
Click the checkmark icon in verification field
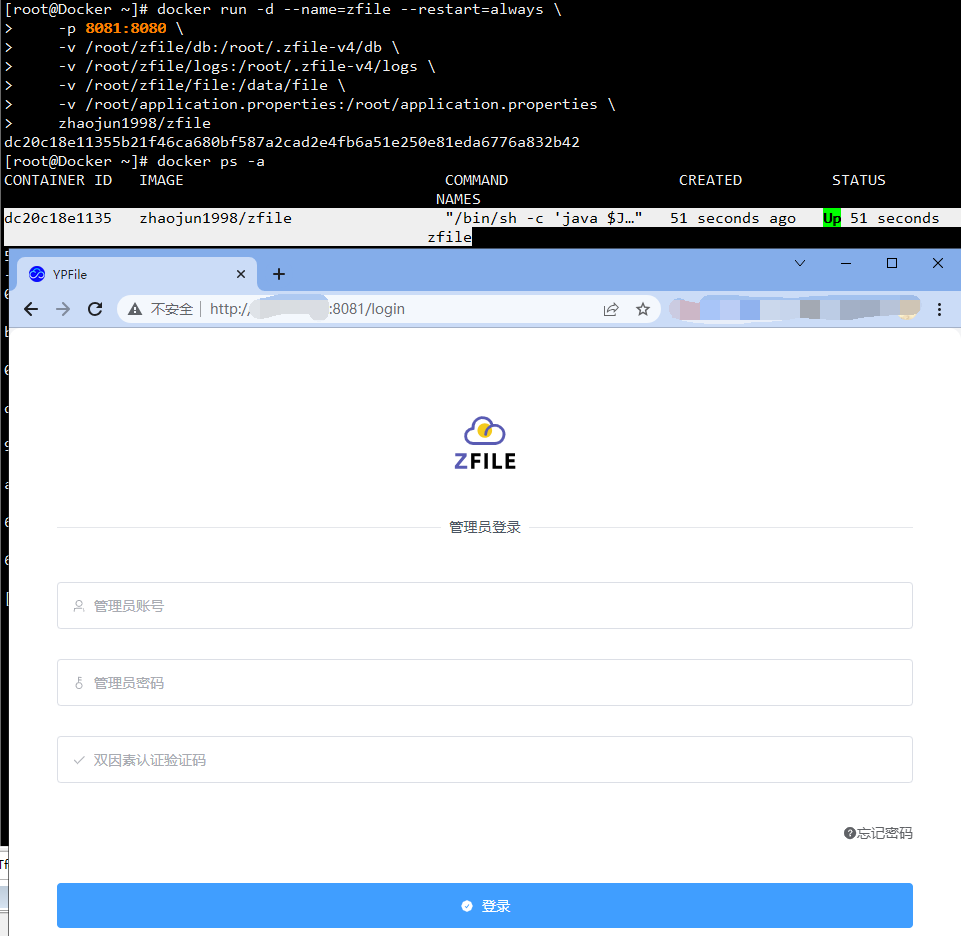click(78, 760)
